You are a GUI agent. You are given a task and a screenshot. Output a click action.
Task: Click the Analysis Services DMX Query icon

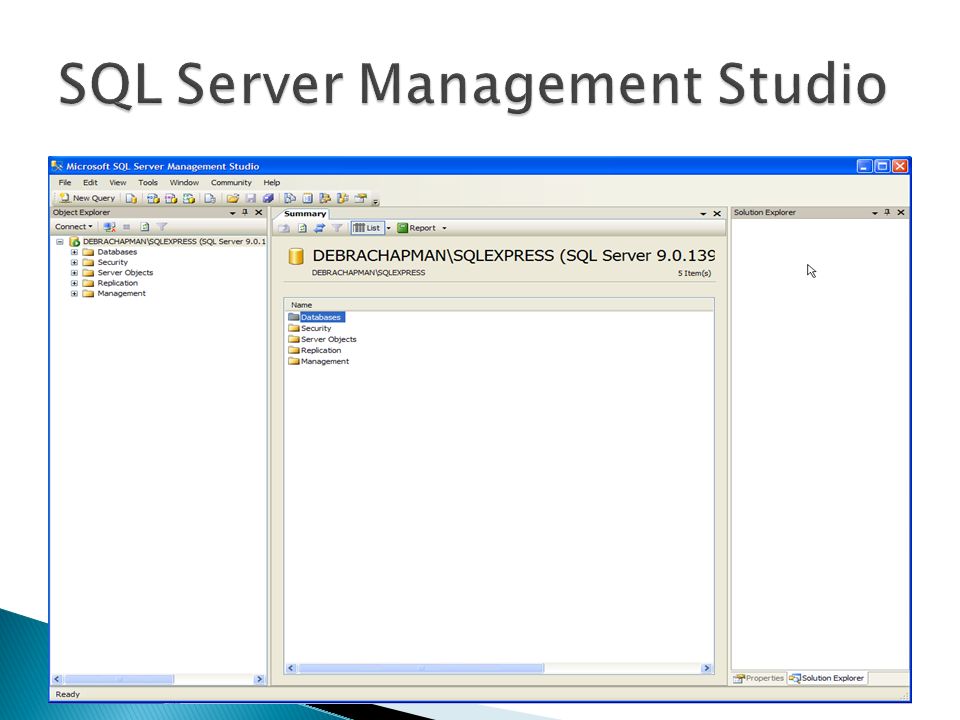(x=171, y=198)
